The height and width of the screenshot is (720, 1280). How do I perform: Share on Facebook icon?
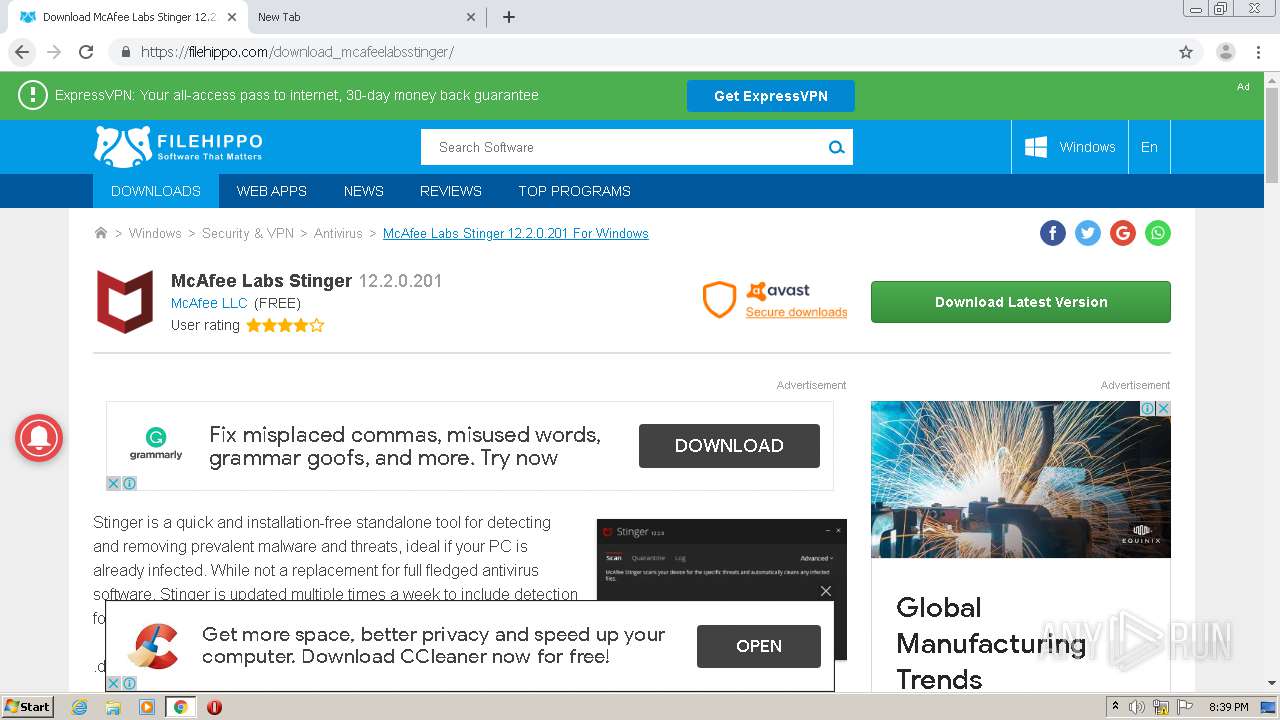[x=1053, y=233]
